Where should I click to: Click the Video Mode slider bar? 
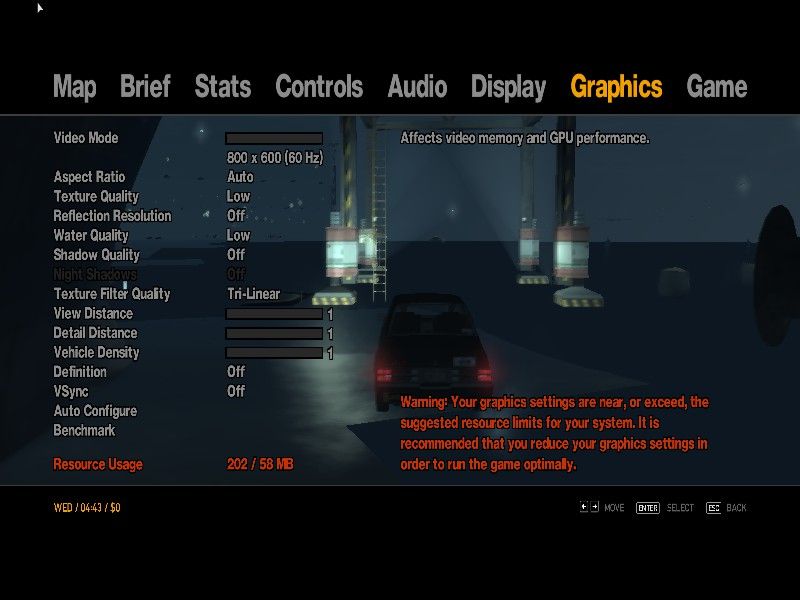[x=274, y=138]
